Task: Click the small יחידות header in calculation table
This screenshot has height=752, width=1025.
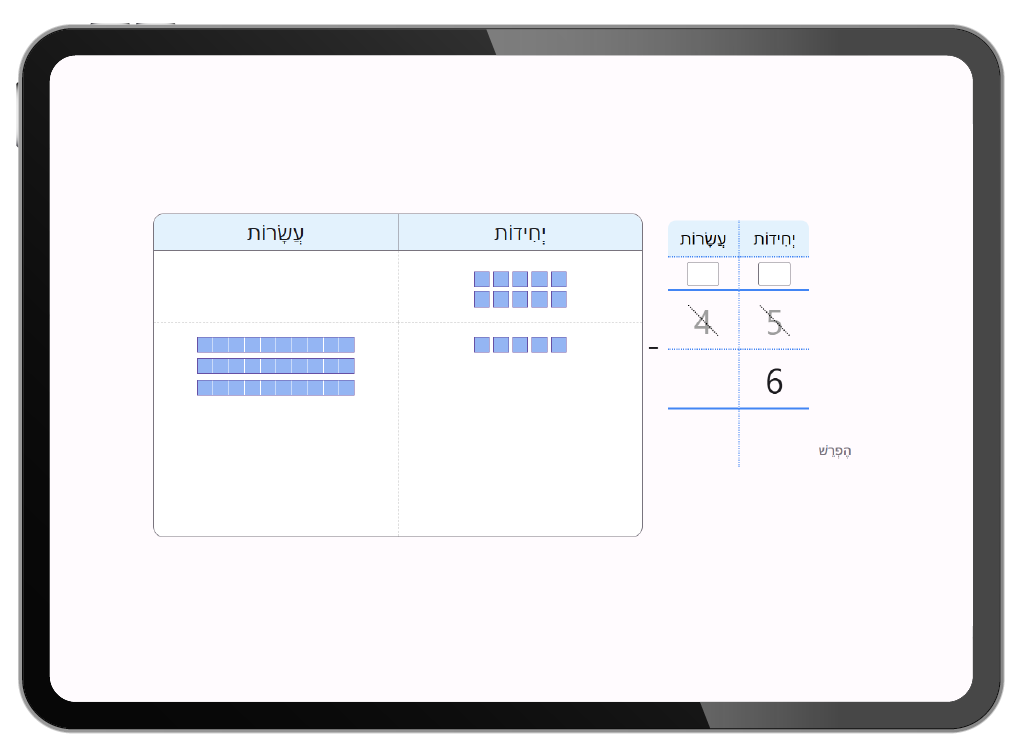Action: (774, 240)
